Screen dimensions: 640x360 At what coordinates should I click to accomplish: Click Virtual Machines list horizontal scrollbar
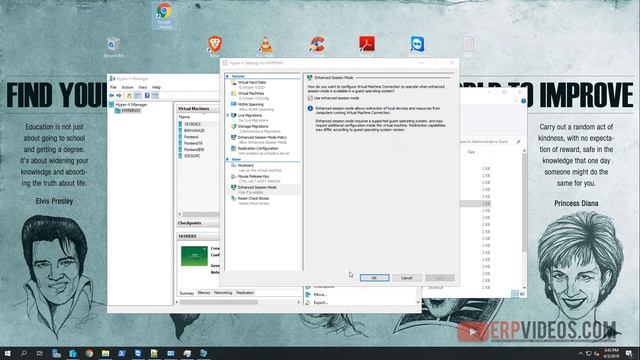pyautogui.click(x=201, y=214)
